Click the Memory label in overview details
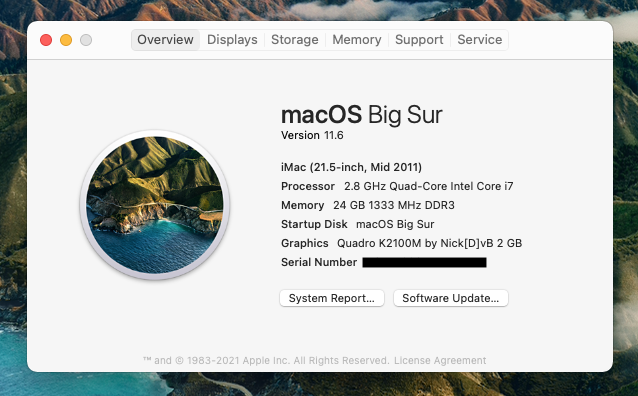The height and width of the screenshot is (396, 638). tap(302, 205)
